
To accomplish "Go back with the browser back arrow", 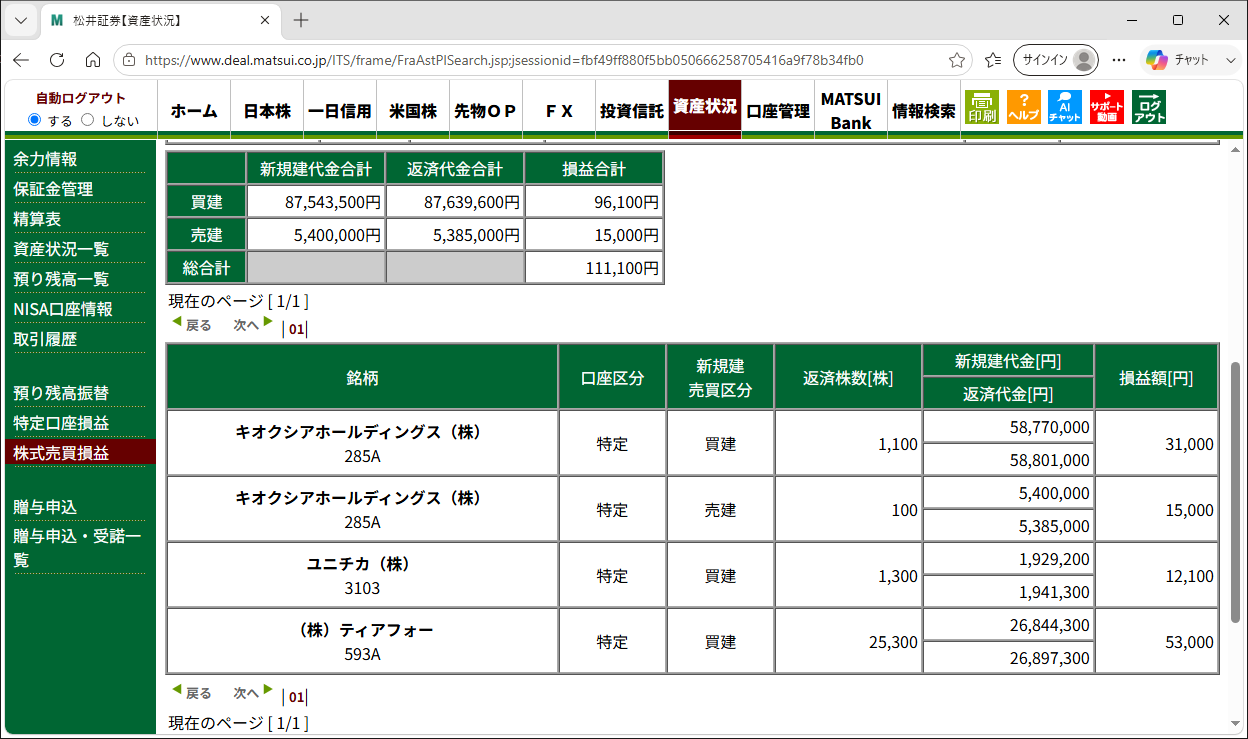I will [21, 60].
